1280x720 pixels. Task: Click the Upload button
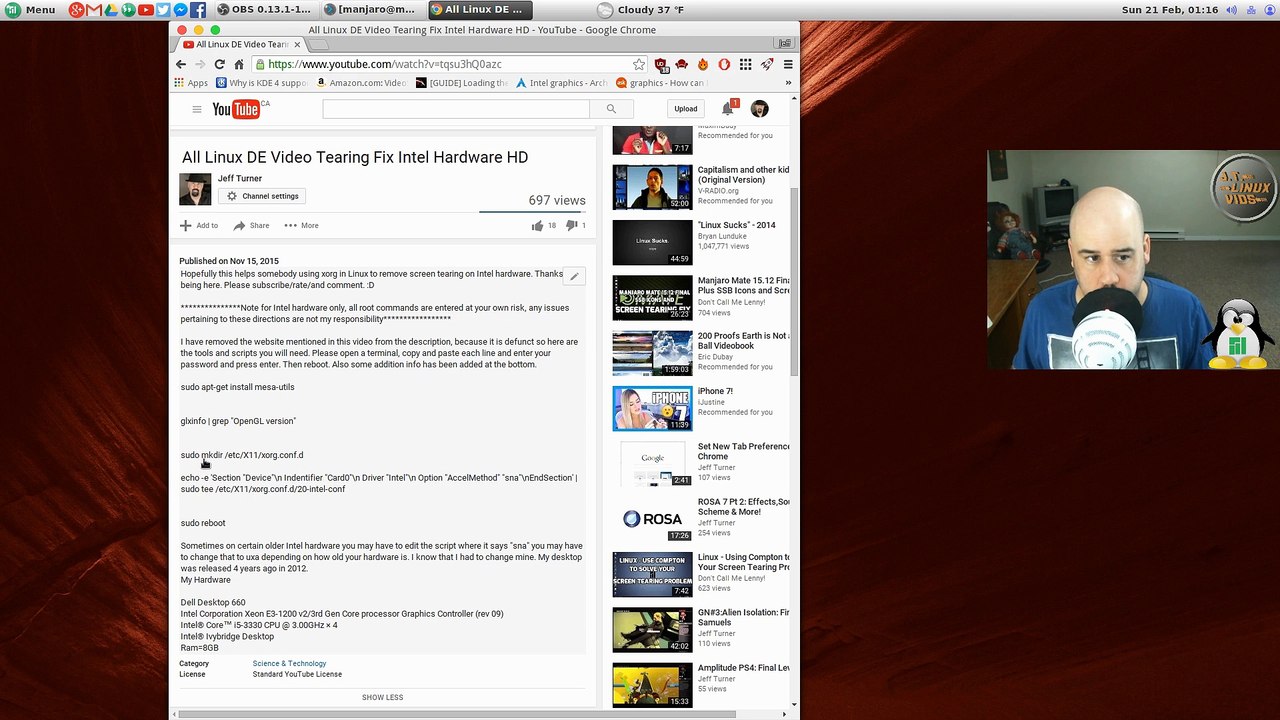[x=686, y=109]
